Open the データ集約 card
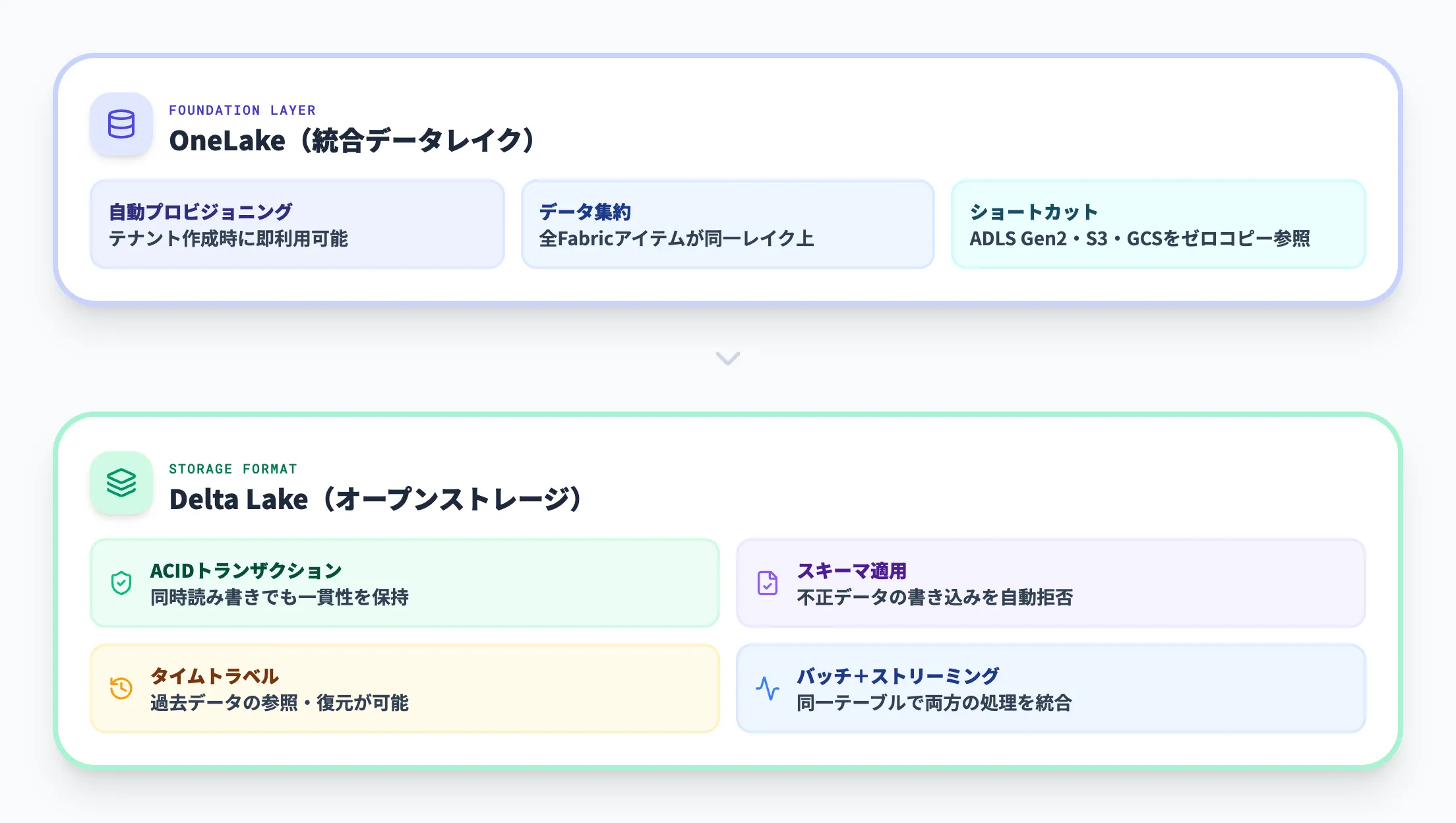Viewport: 1456px width, 823px height. pyautogui.click(x=728, y=224)
